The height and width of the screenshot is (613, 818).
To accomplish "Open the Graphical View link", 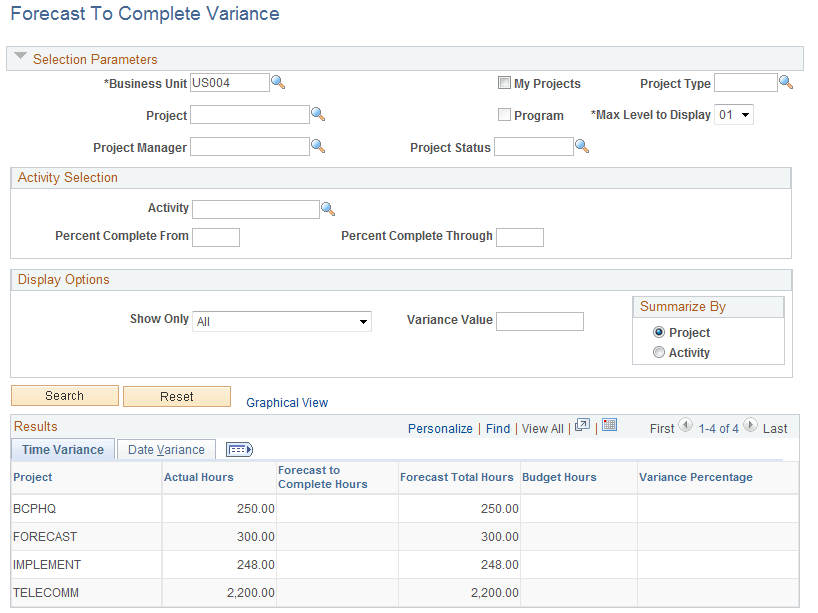I will [287, 402].
